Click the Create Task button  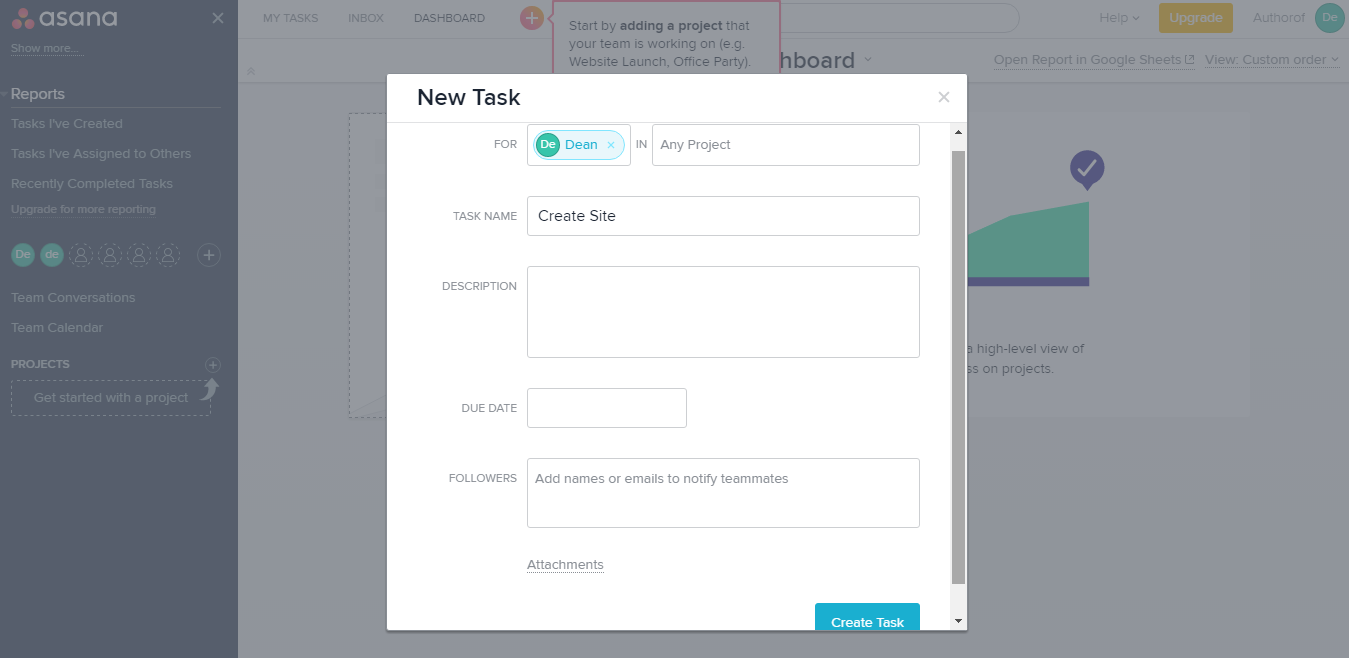pyautogui.click(x=867, y=619)
